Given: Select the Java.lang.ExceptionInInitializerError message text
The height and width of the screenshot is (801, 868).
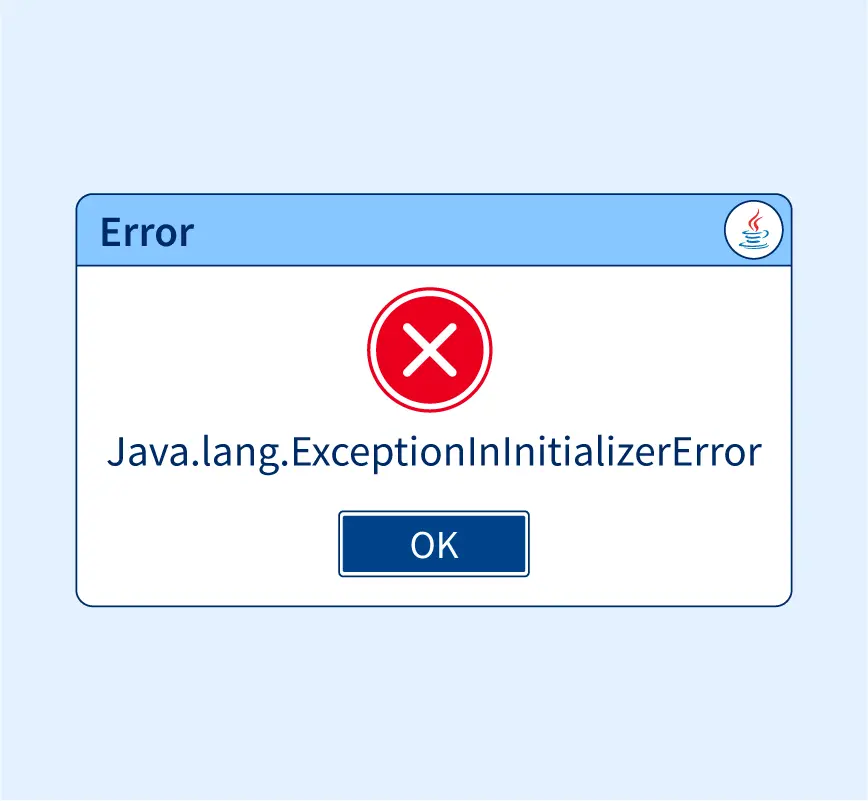Looking at the screenshot, I should (435, 454).
